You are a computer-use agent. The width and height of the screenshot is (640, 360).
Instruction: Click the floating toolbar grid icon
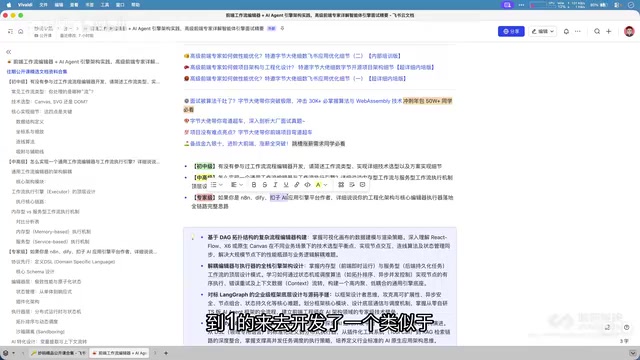[341, 185]
